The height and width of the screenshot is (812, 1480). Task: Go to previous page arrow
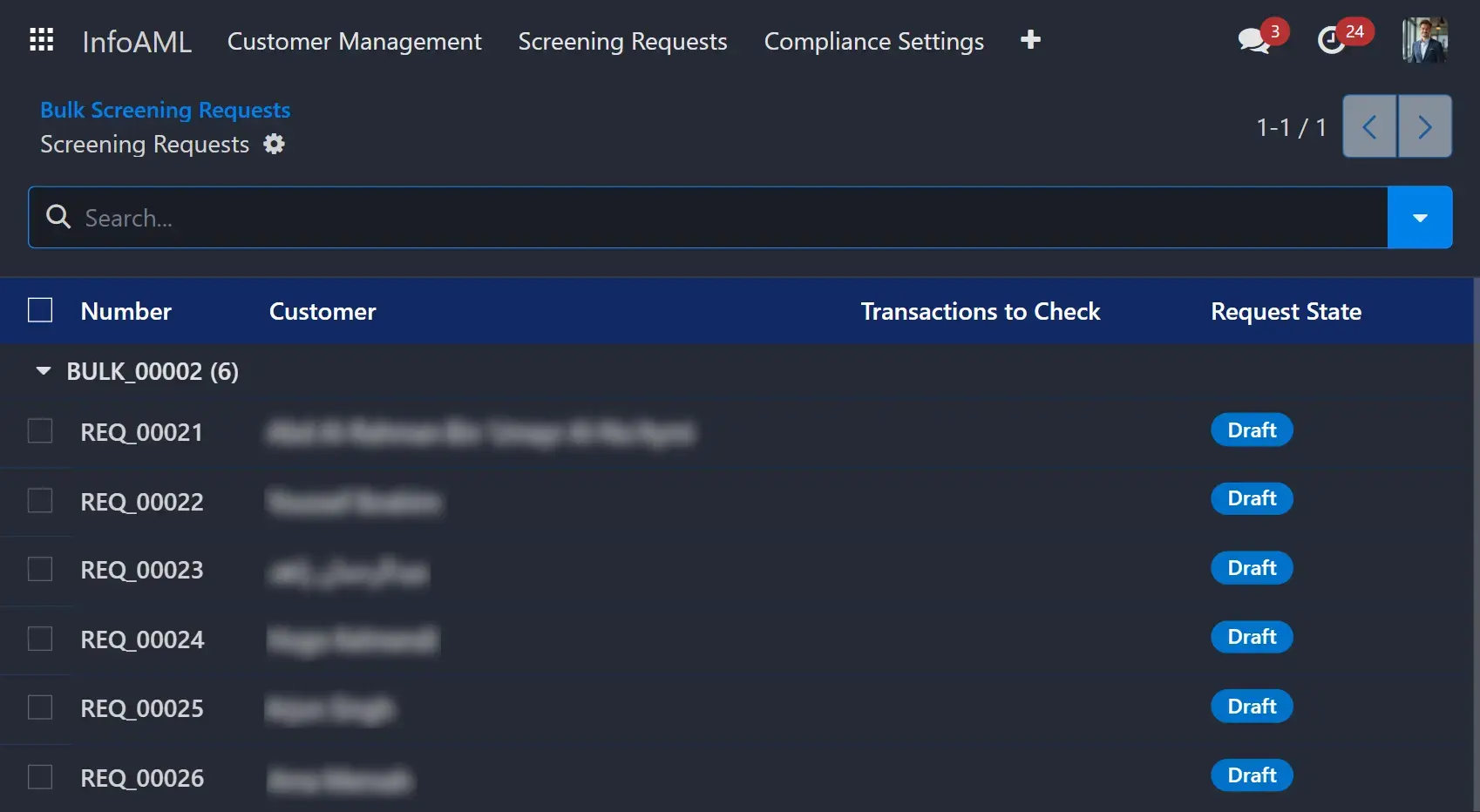pos(1369,127)
